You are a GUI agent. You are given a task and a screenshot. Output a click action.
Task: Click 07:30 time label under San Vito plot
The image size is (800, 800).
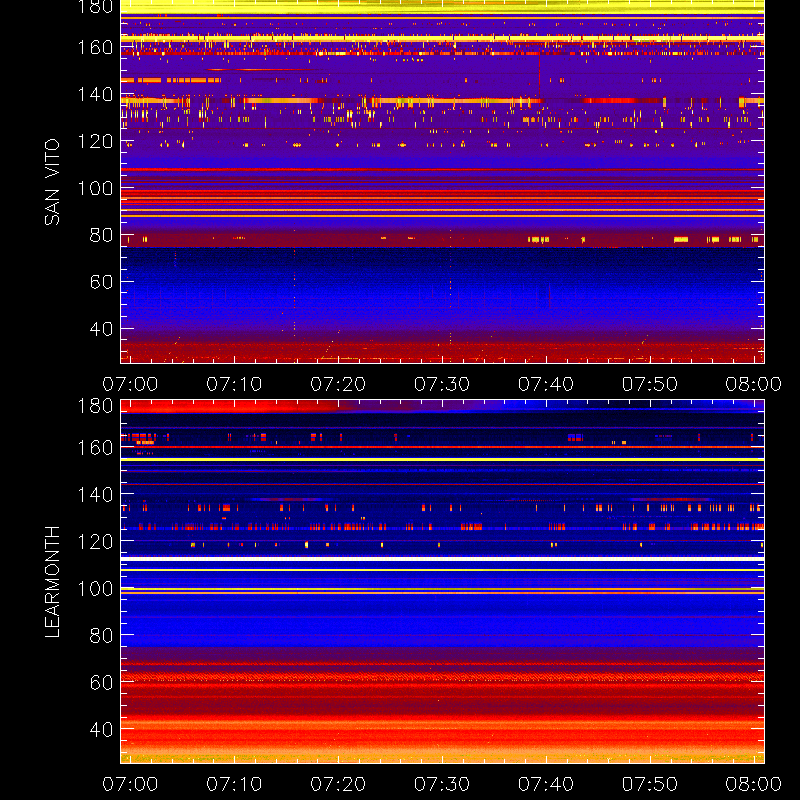(442, 384)
